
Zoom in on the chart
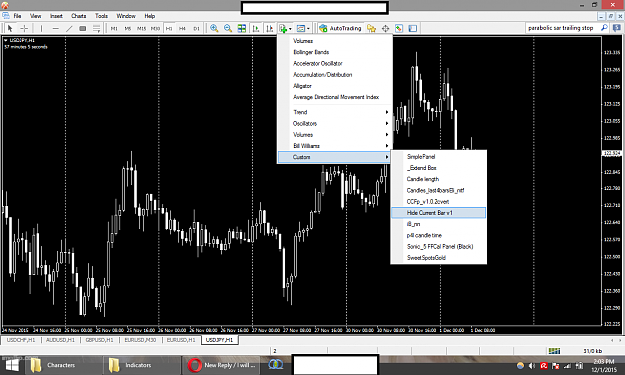[x=214, y=28]
